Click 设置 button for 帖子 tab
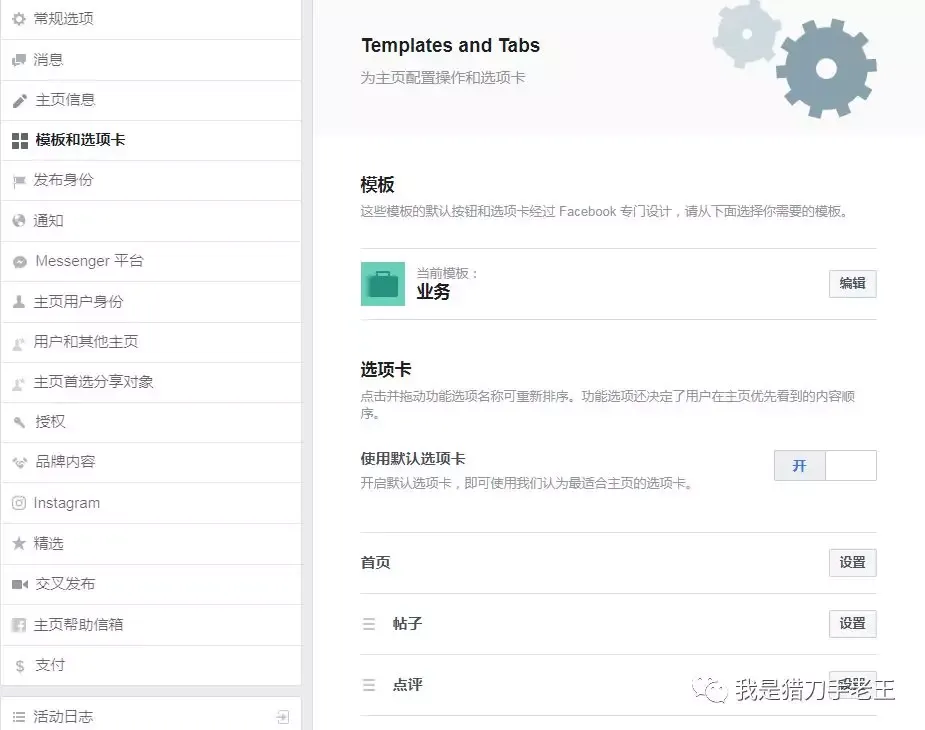The height and width of the screenshot is (730, 925). coord(852,624)
